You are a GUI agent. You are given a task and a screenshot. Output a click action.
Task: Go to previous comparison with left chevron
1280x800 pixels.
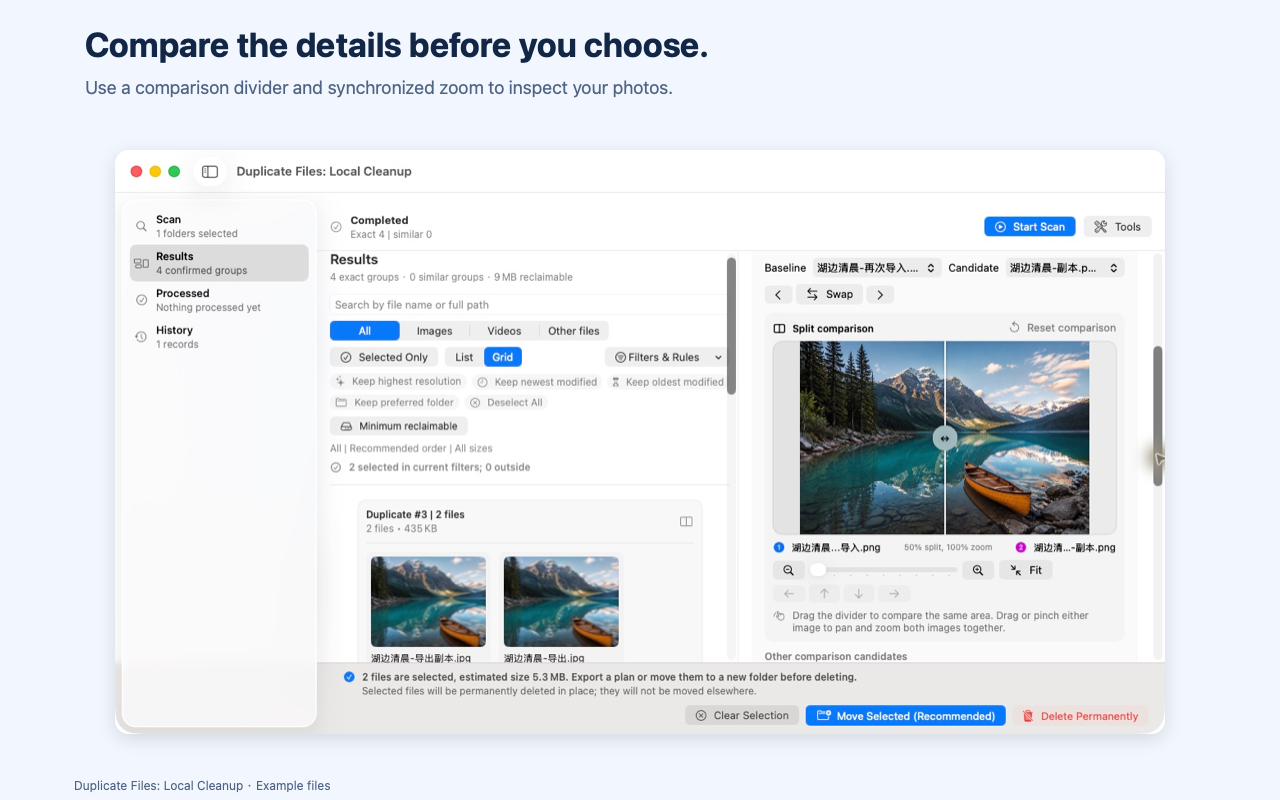(x=779, y=294)
